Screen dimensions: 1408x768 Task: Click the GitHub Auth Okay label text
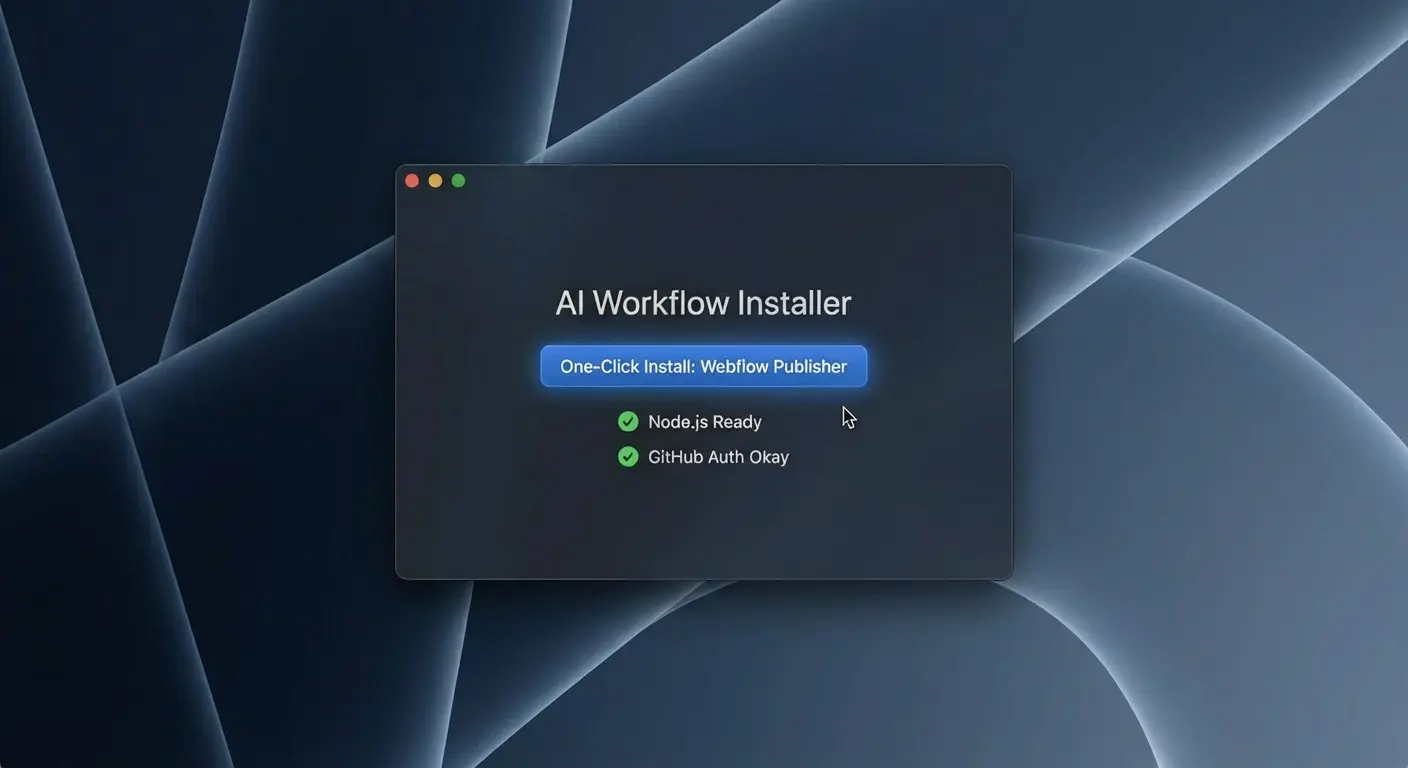718,457
